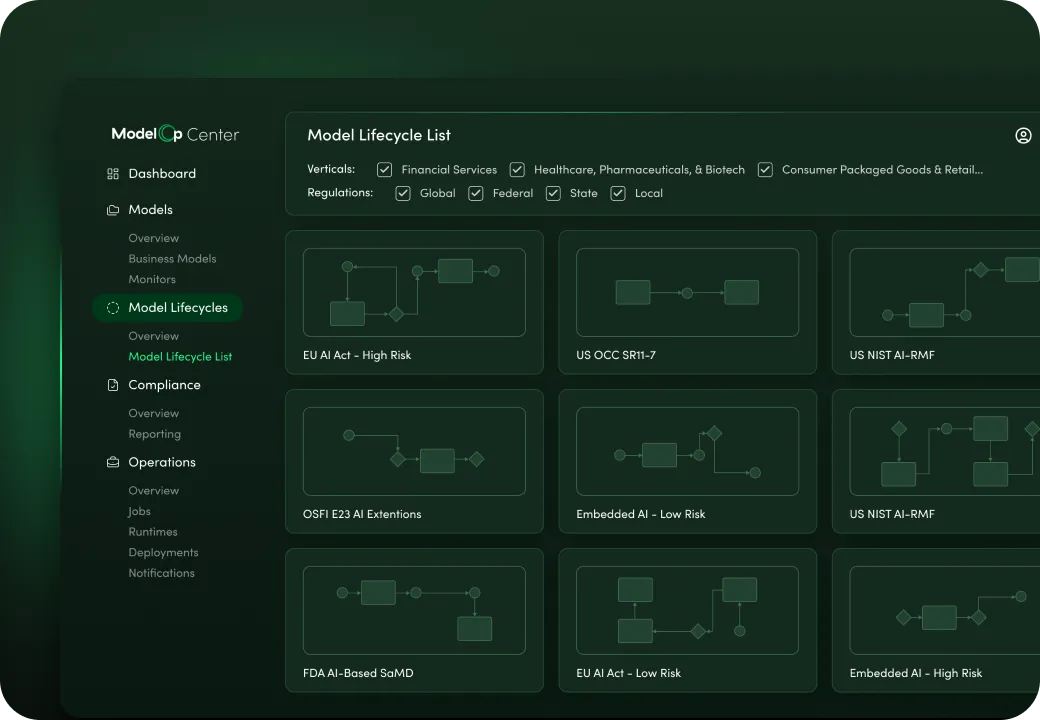Uncheck the State regulation filter
The image size is (1040, 720).
(553, 193)
